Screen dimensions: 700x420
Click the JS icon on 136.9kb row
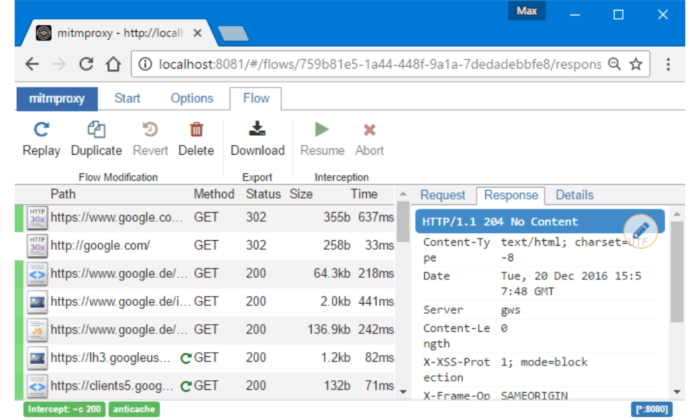point(37,330)
